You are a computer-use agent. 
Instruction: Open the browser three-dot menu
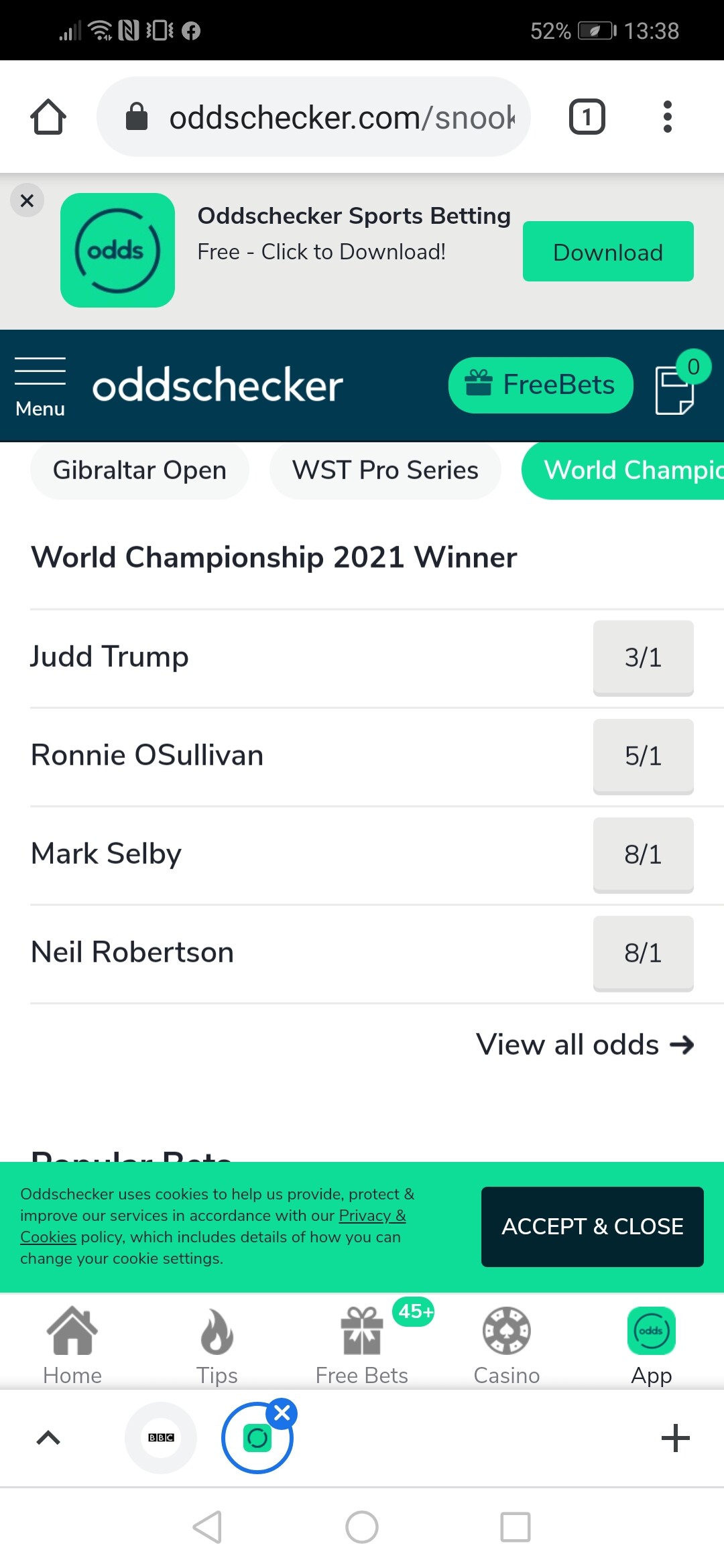[x=667, y=117]
